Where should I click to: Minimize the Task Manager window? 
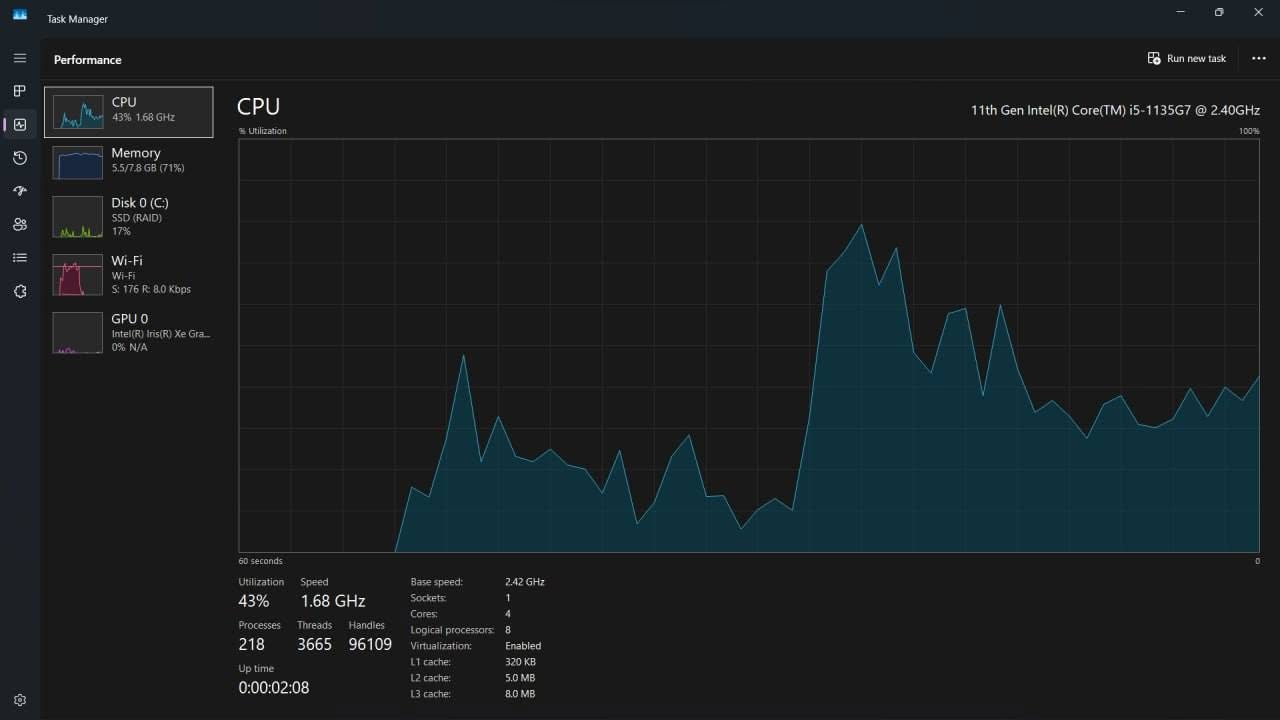tap(1180, 12)
